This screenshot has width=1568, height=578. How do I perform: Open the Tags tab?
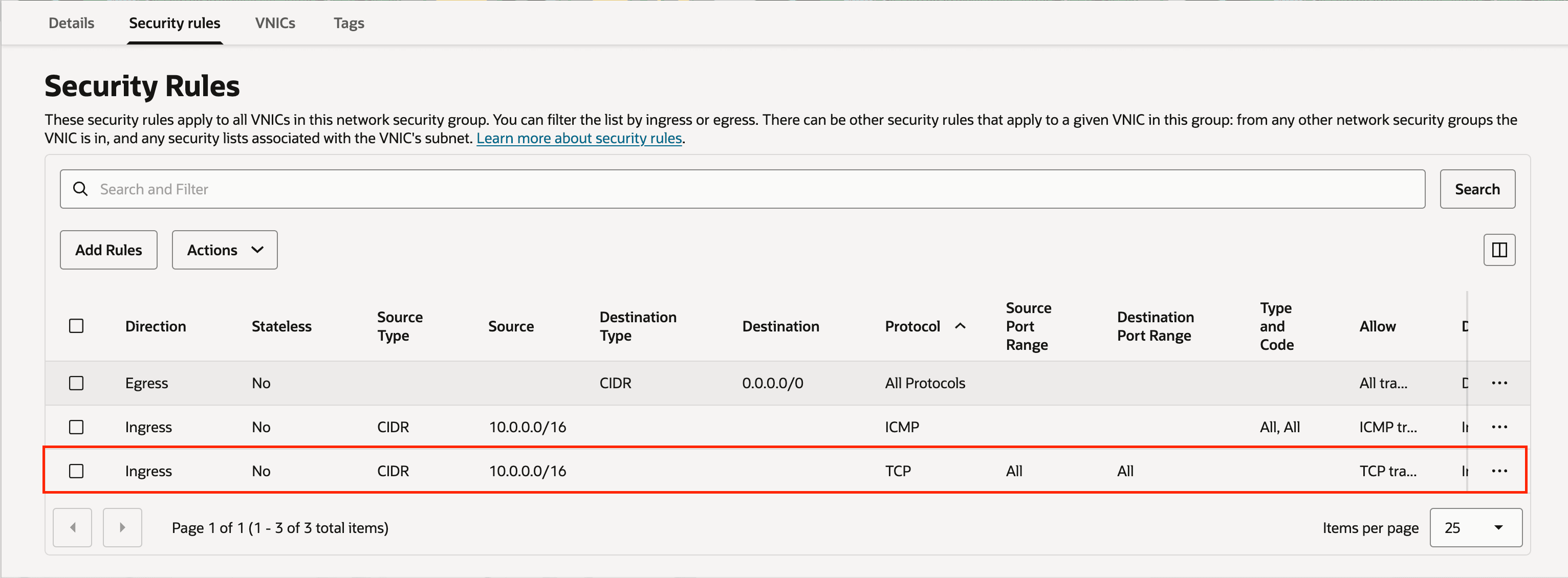[x=349, y=23]
